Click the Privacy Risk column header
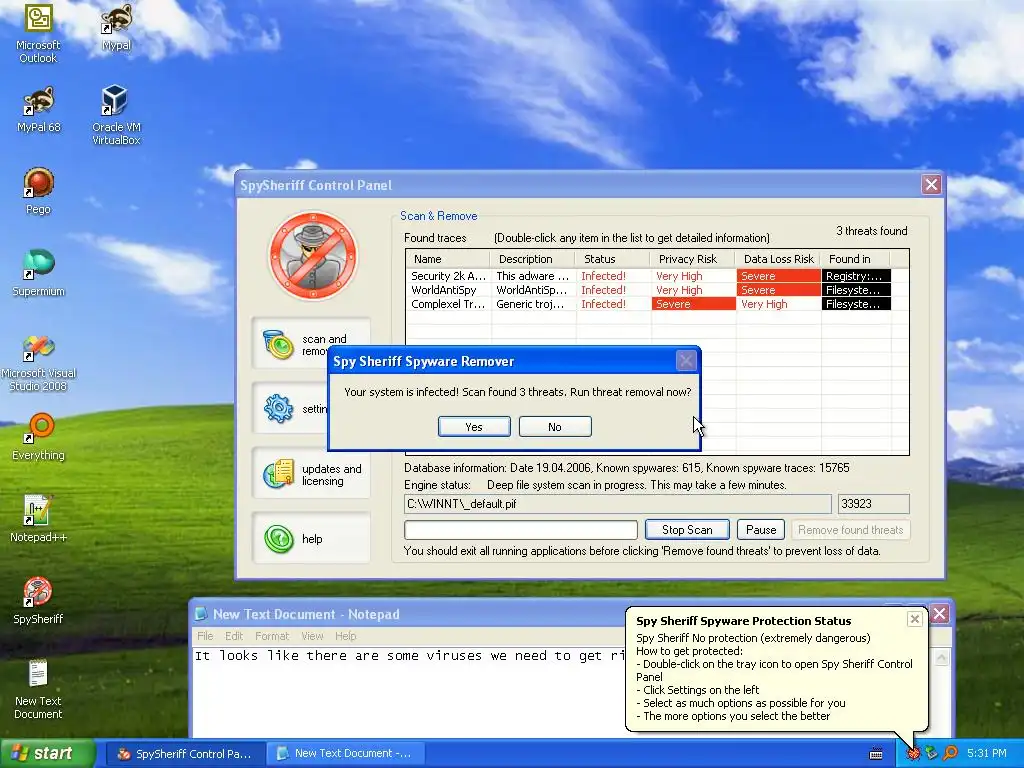1024x768 pixels. [692, 259]
